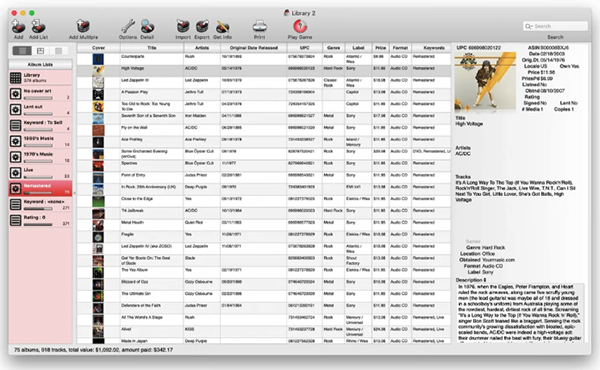Start Play Game from toolbar

pos(300,26)
